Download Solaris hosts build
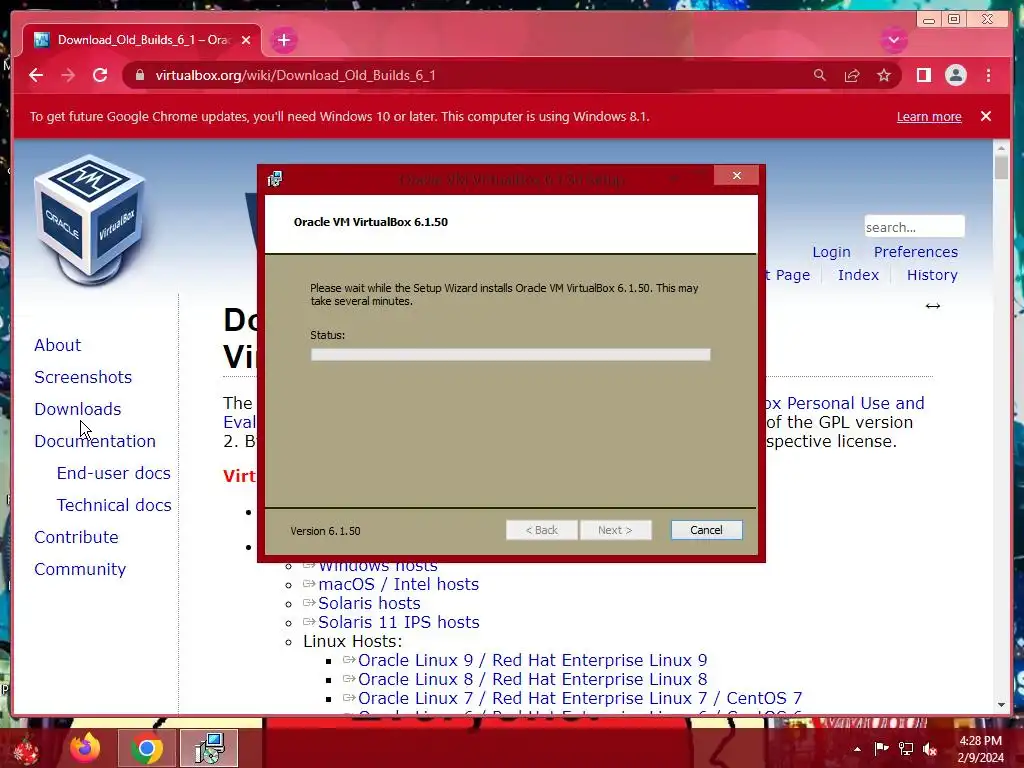Screen dimensions: 1024x768 (369, 603)
